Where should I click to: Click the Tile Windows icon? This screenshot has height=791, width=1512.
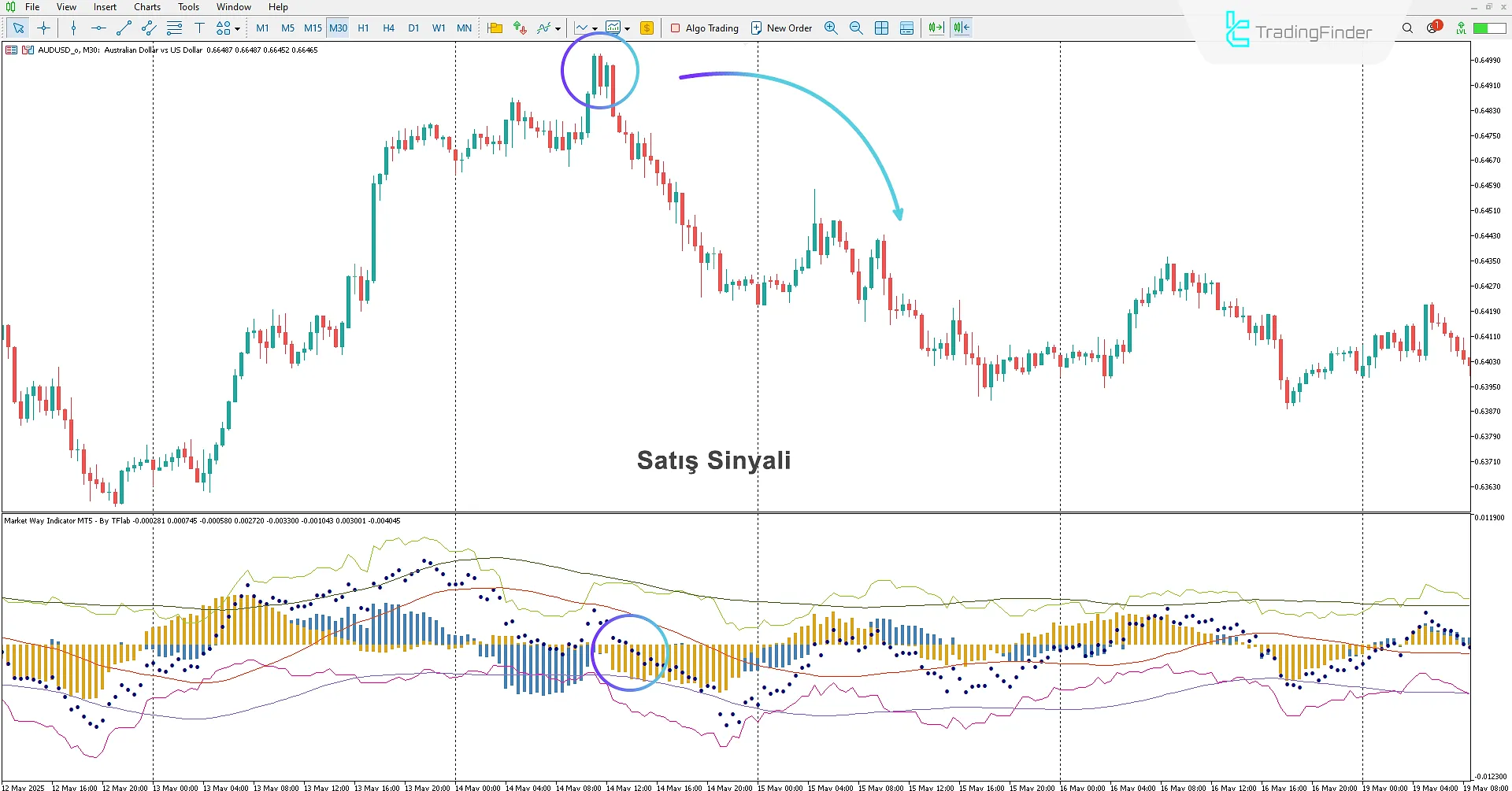pyautogui.click(x=881, y=28)
